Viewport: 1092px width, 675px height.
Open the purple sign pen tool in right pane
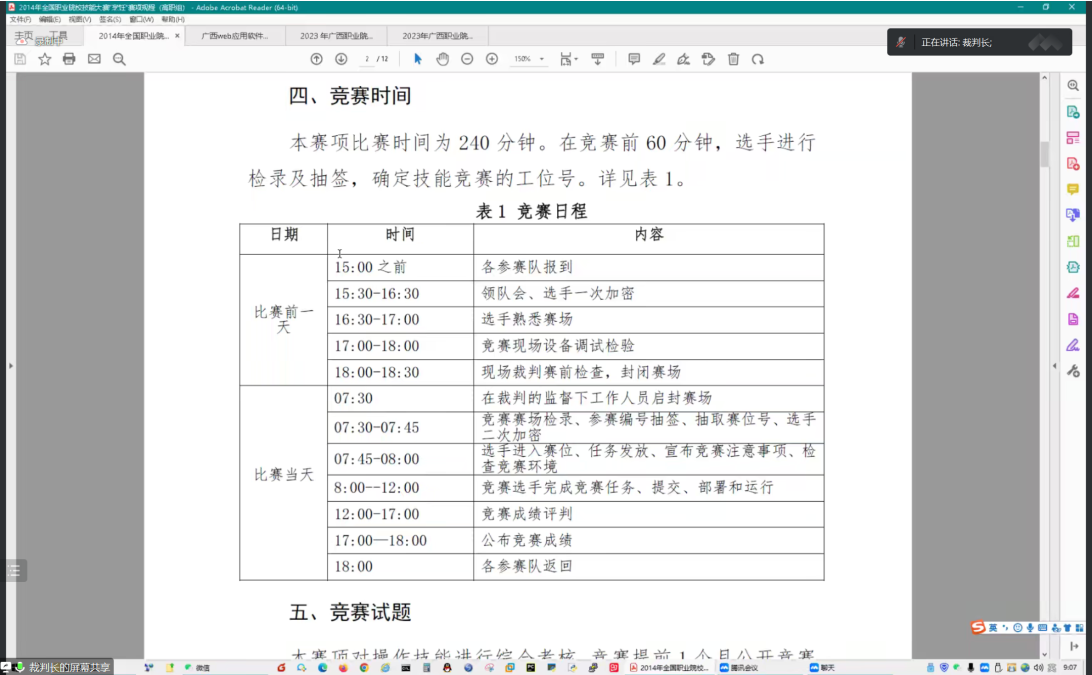point(1072,345)
